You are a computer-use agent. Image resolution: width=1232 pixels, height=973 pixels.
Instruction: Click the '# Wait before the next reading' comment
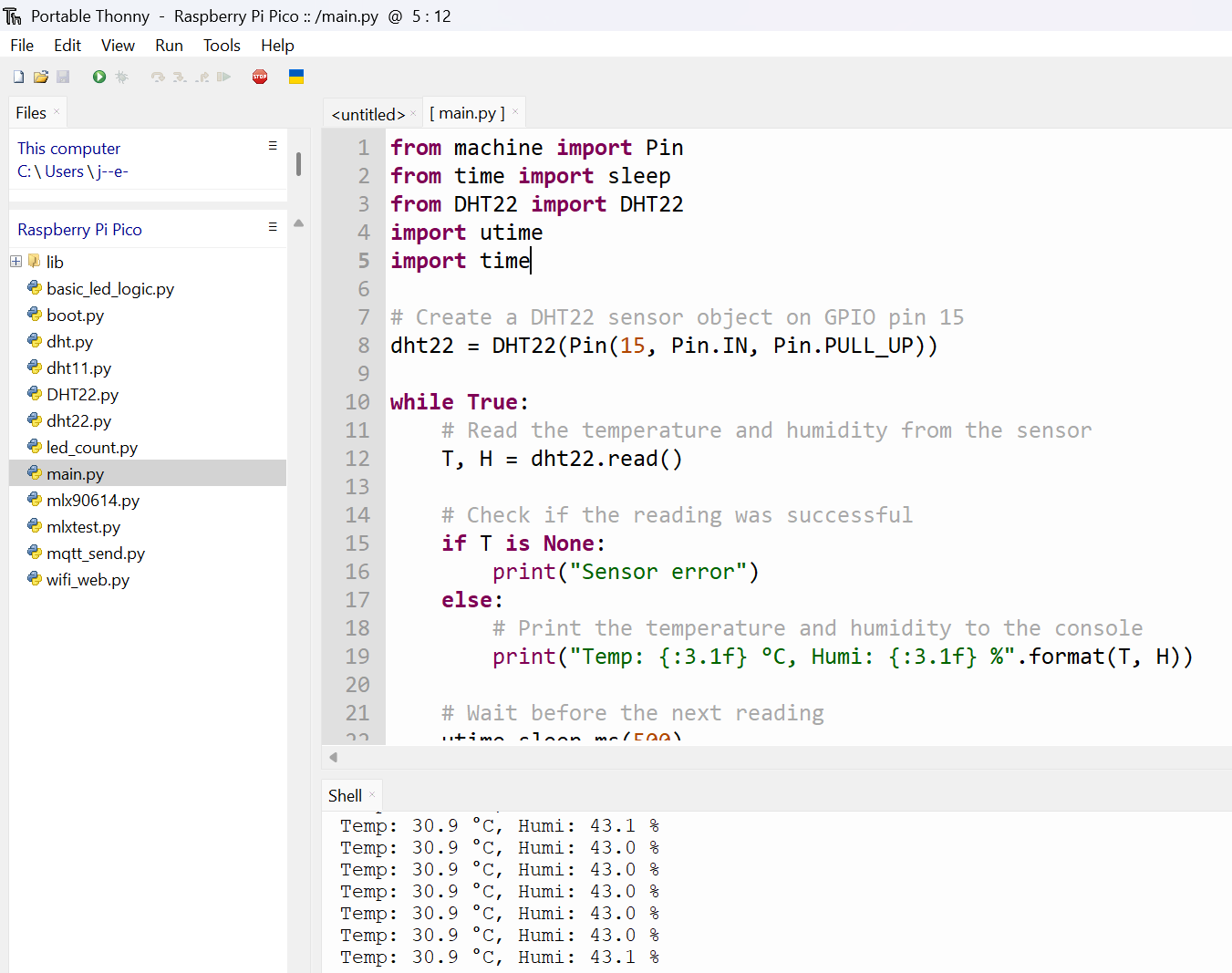(x=633, y=713)
